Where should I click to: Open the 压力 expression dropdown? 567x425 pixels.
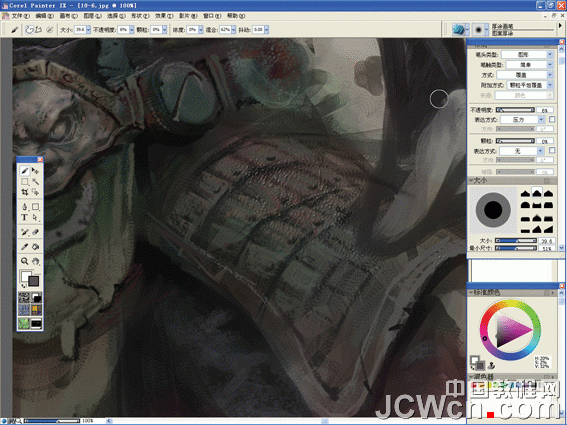point(523,120)
